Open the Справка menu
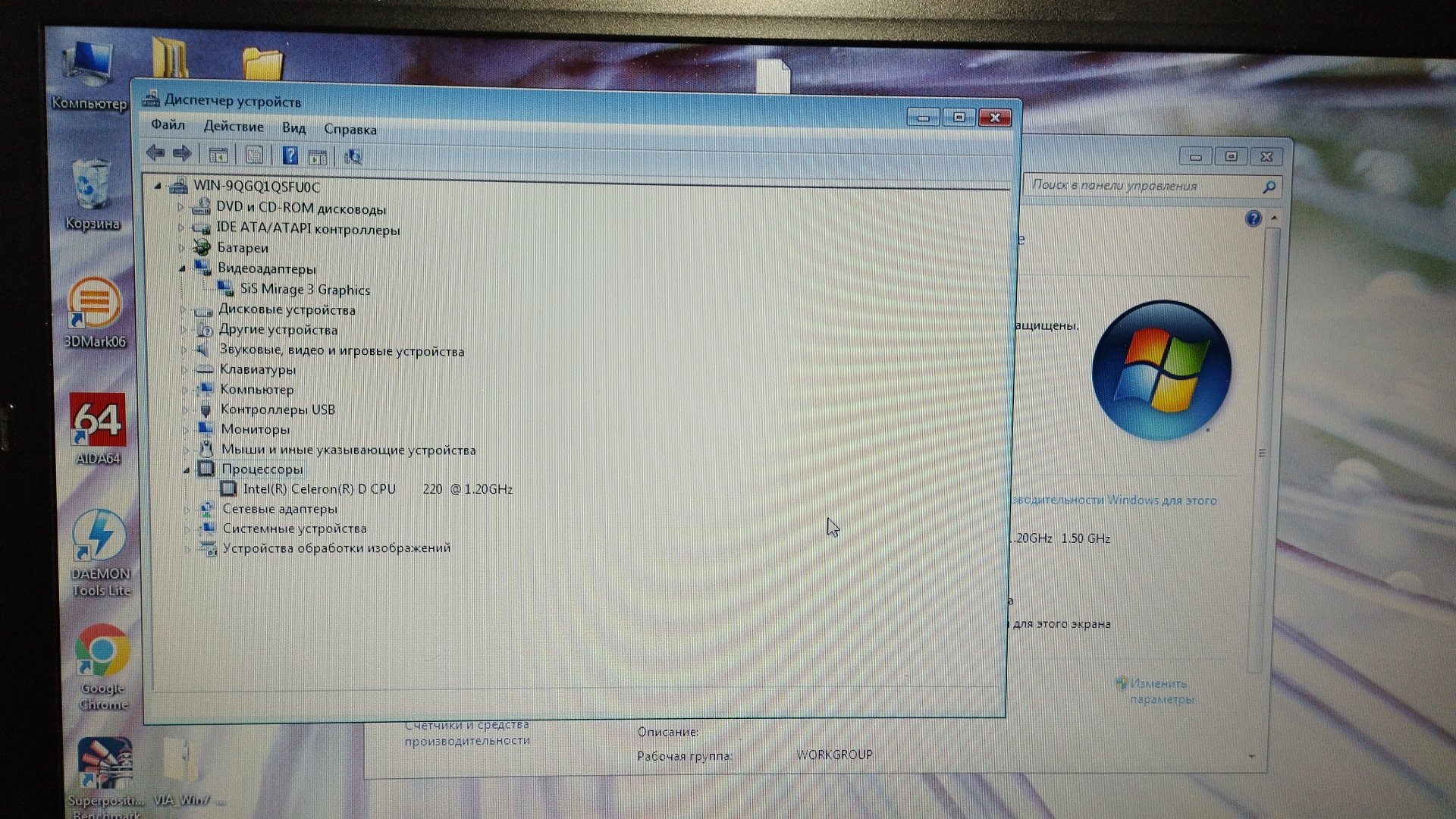This screenshot has width=1456, height=819. pos(350,130)
